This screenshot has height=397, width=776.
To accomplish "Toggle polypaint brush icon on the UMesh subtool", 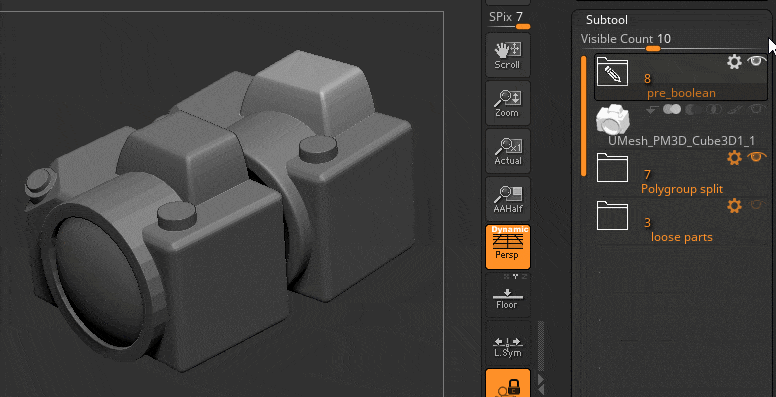I will 735,109.
